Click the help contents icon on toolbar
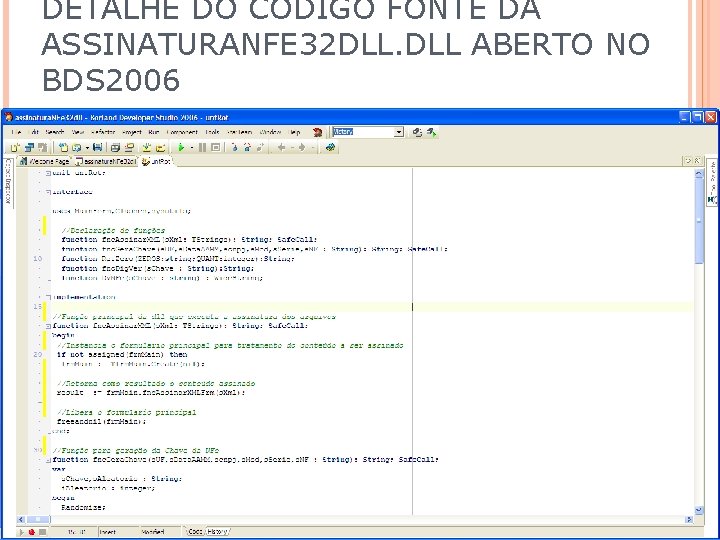 (x=330, y=147)
